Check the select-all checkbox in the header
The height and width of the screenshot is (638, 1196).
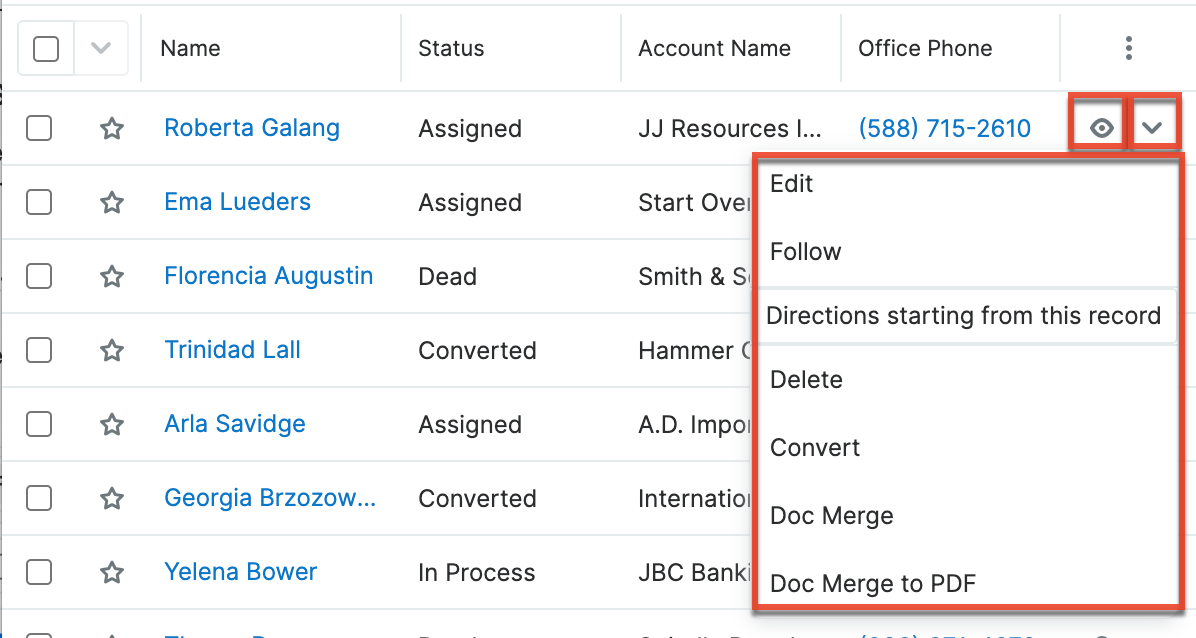point(46,48)
